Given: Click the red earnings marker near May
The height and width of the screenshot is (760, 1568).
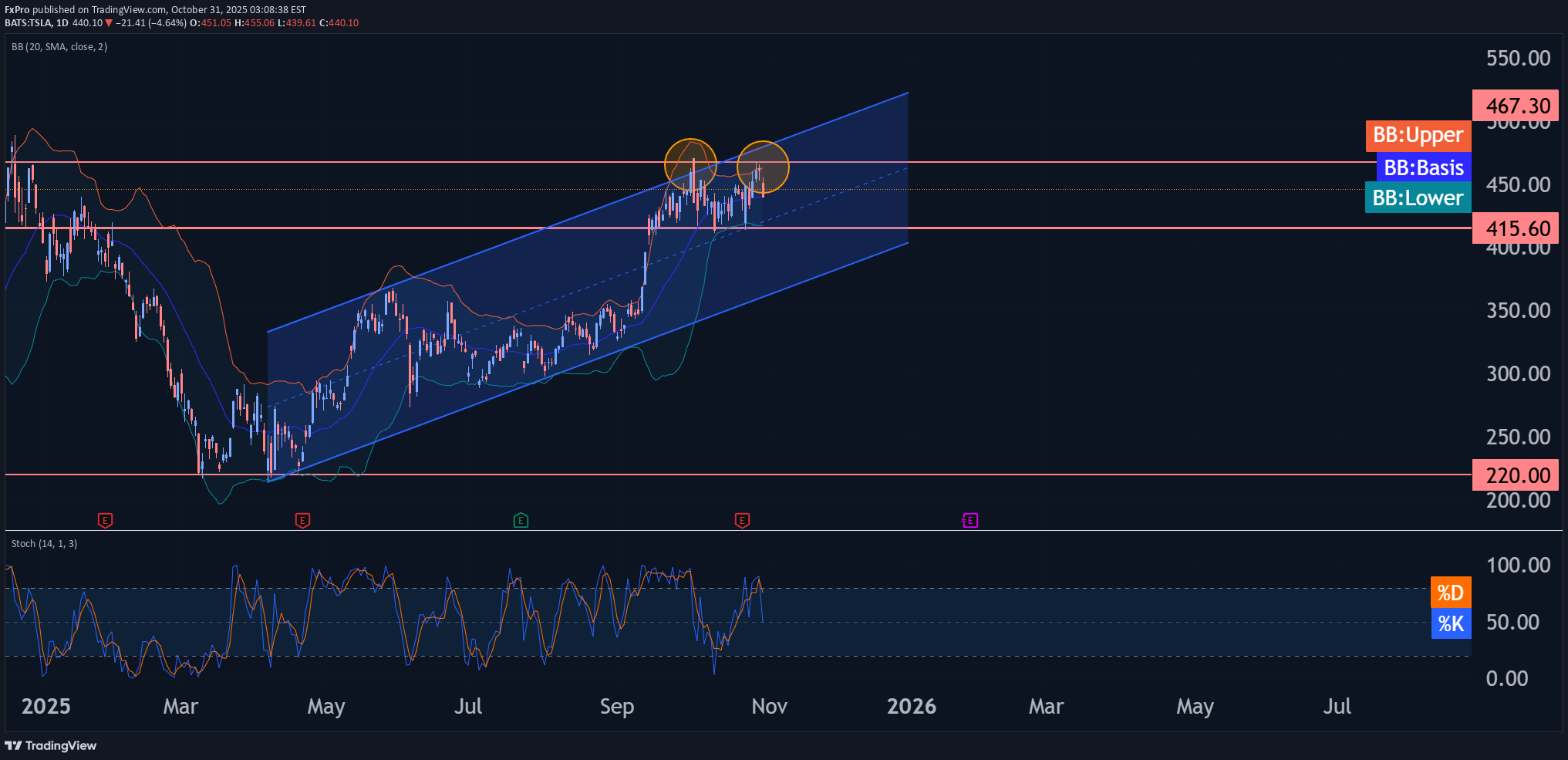Looking at the screenshot, I should [302, 521].
